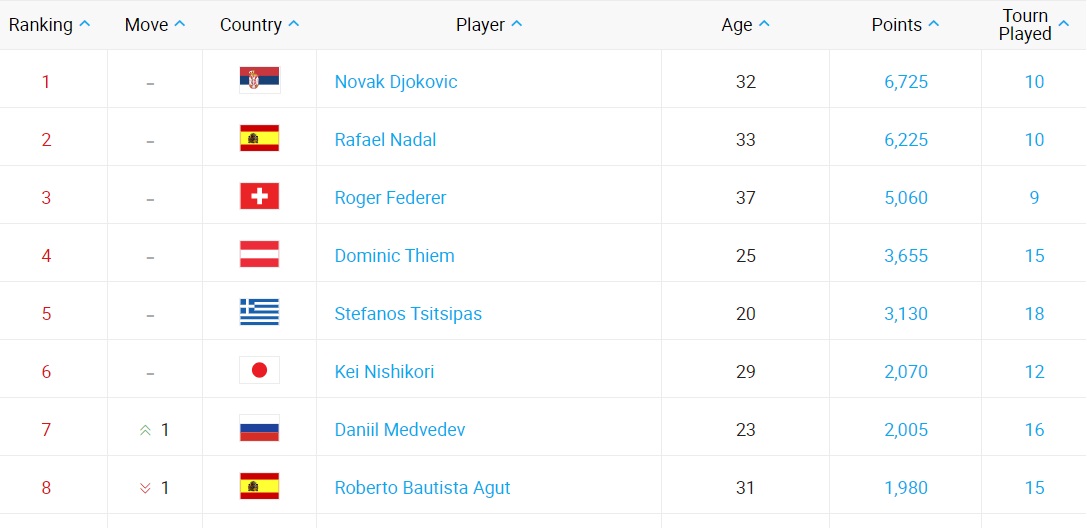Click the Austria flag icon
The width and height of the screenshot is (1087, 528).
pos(260,254)
